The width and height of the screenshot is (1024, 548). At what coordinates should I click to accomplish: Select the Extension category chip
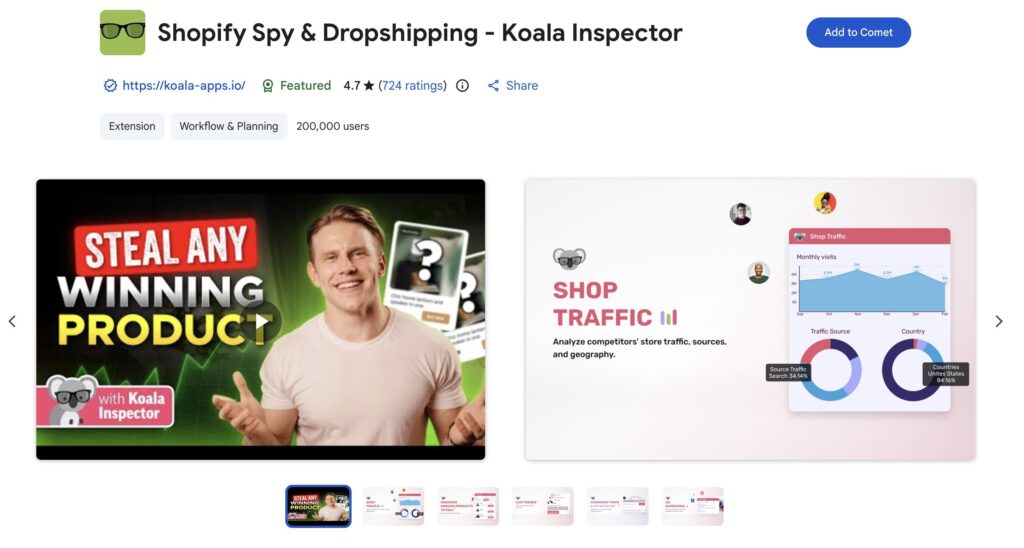pyautogui.click(x=132, y=126)
